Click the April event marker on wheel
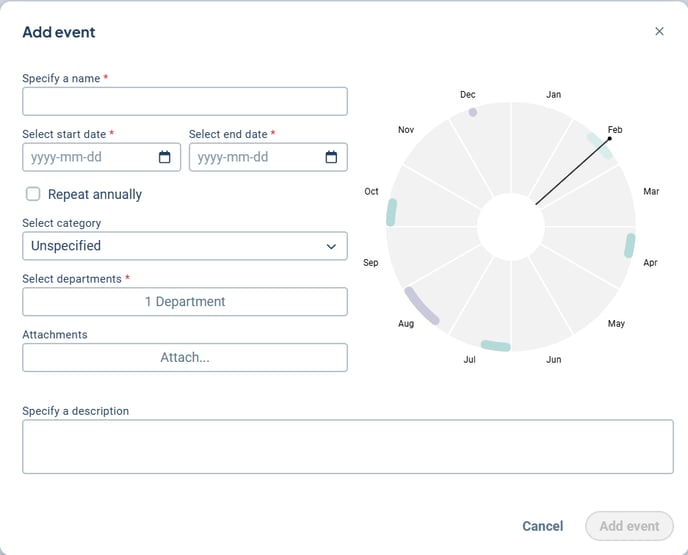The image size is (688, 555). coord(629,245)
